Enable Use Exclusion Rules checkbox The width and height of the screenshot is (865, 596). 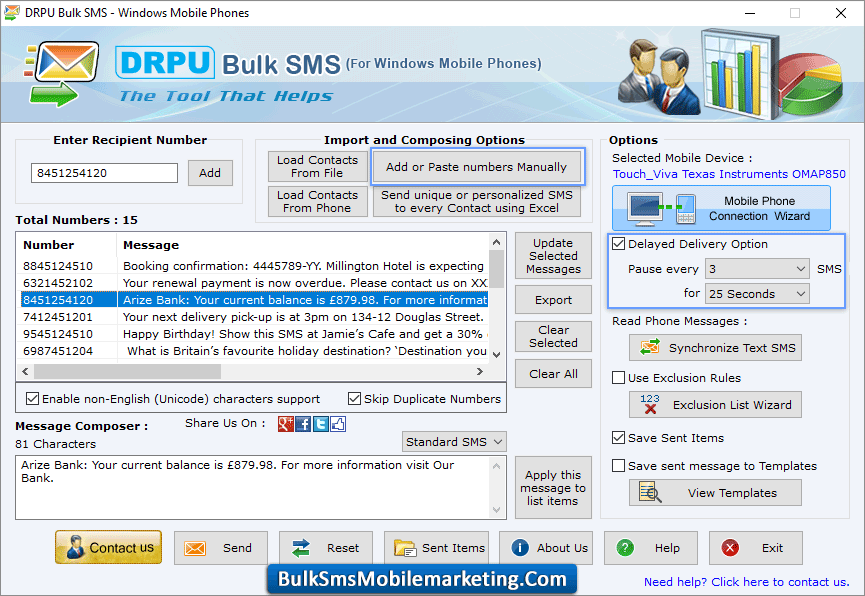618,377
